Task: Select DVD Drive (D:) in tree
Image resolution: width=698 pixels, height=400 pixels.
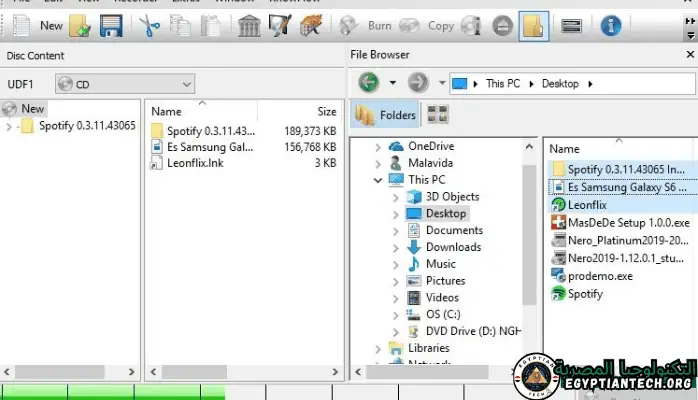Action: (x=473, y=331)
